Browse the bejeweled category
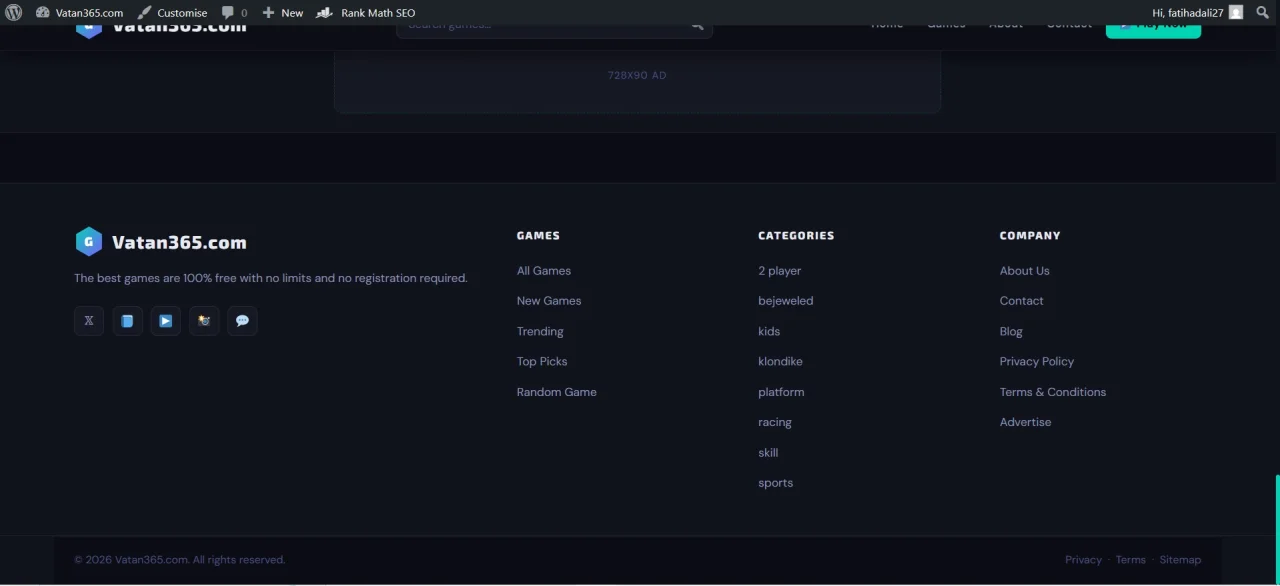The height and width of the screenshot is (586, 1280). pos(786,301)
